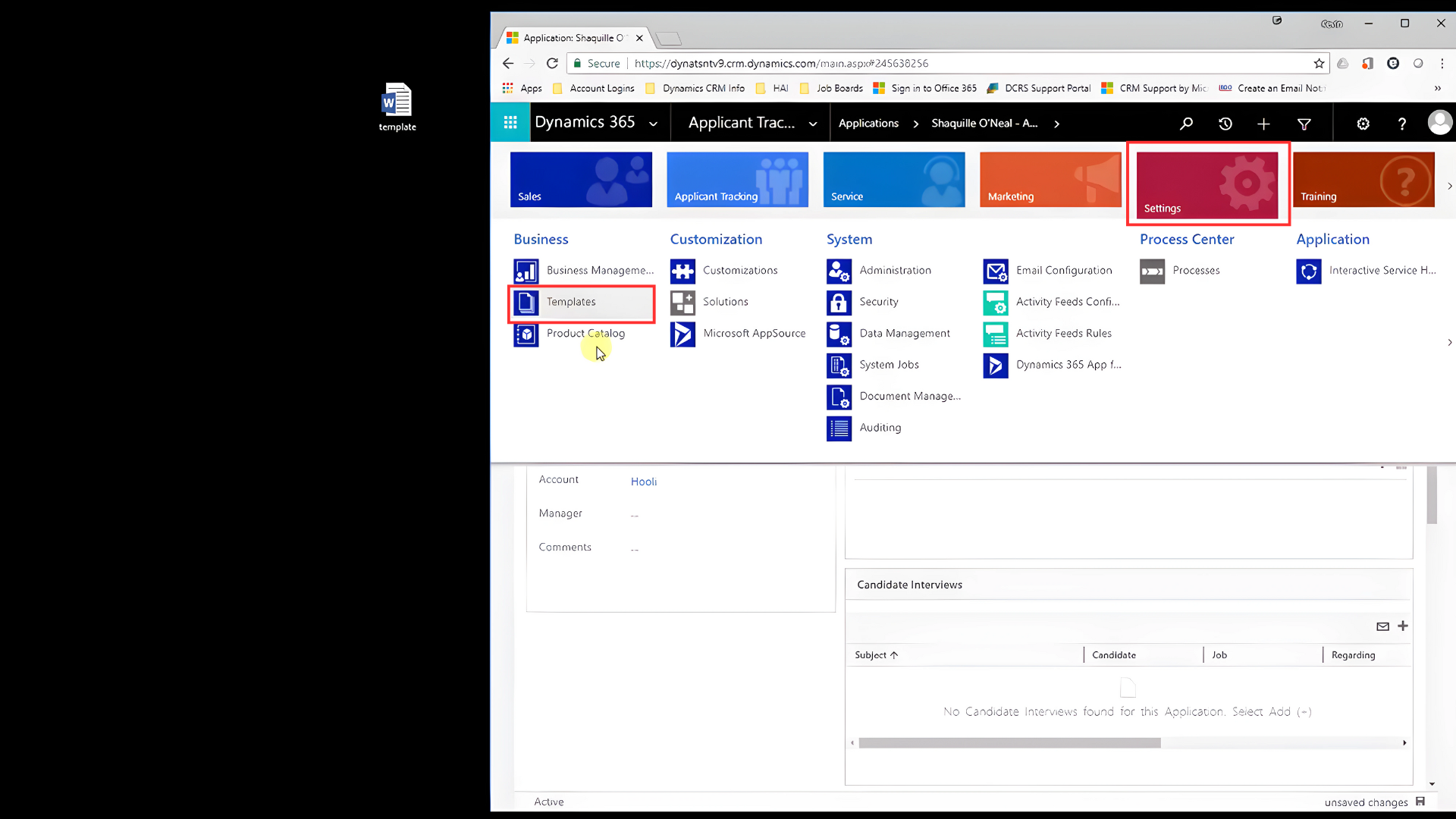This screenshot has height=819, width=1456.
Task: Expand the Applicant Tracking area chevron
Action: point(813,124)
